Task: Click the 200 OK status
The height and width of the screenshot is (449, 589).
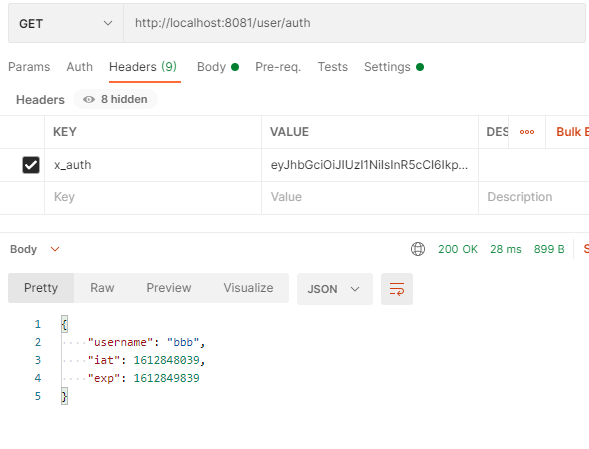Action: click(x=458, y=249)
